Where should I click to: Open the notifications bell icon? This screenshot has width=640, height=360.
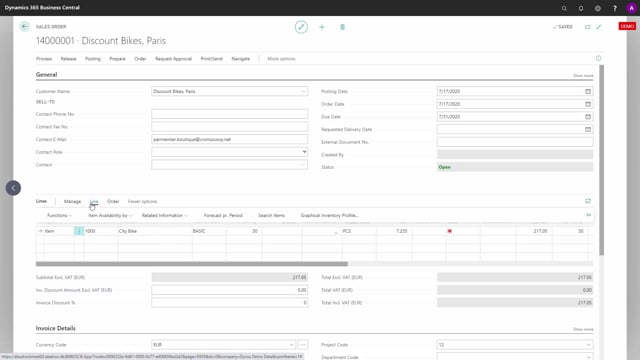(581, 8)
